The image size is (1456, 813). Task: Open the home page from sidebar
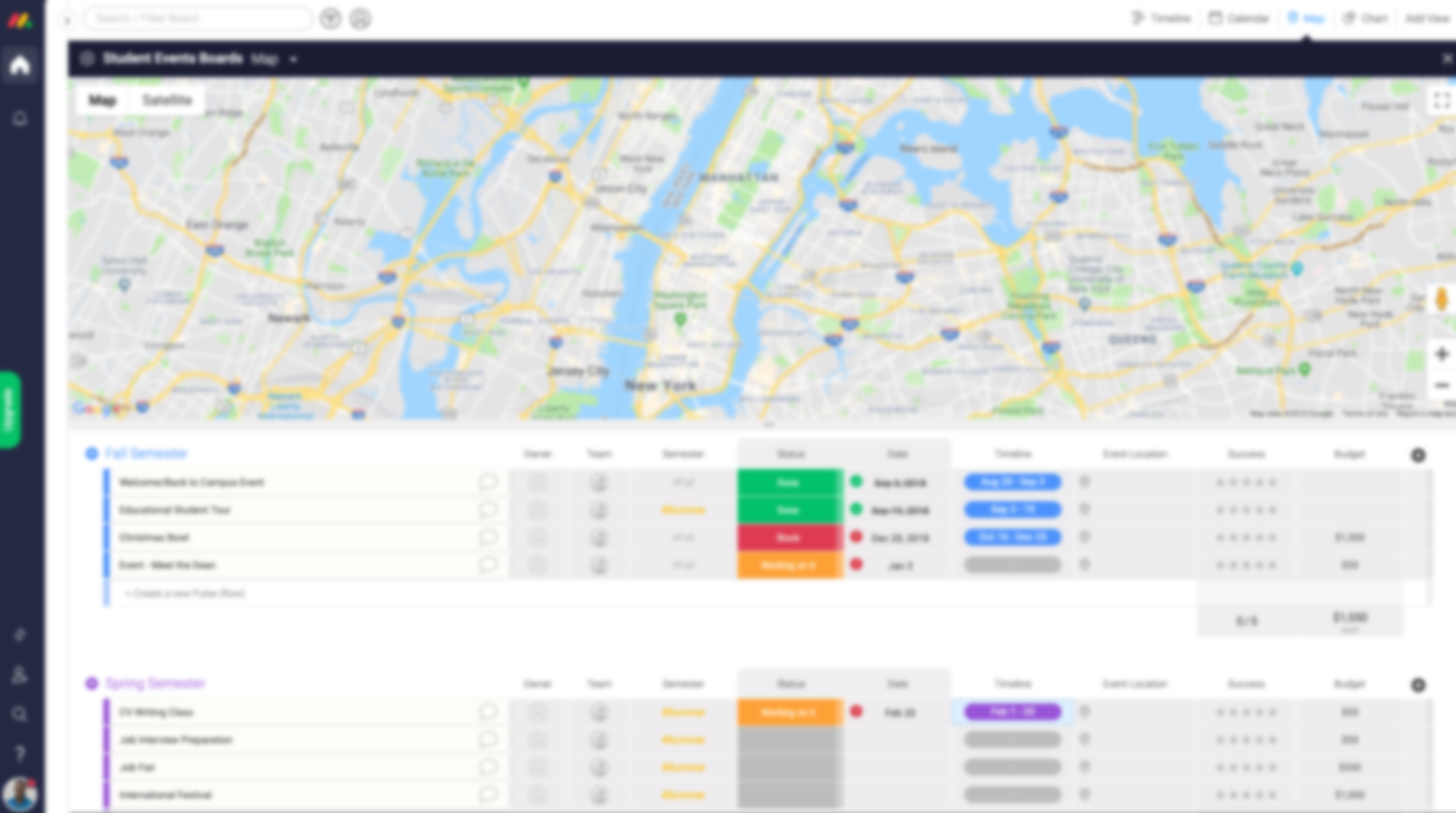coord(20,65)
